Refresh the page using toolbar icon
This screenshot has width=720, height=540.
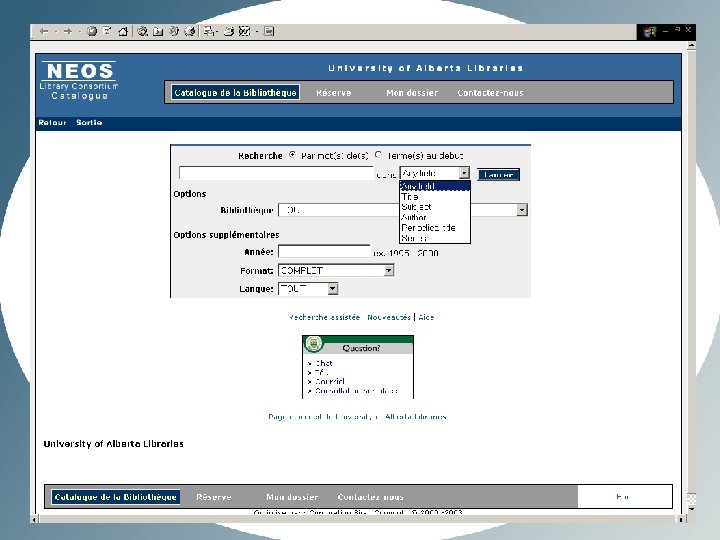tap(107, 31)
